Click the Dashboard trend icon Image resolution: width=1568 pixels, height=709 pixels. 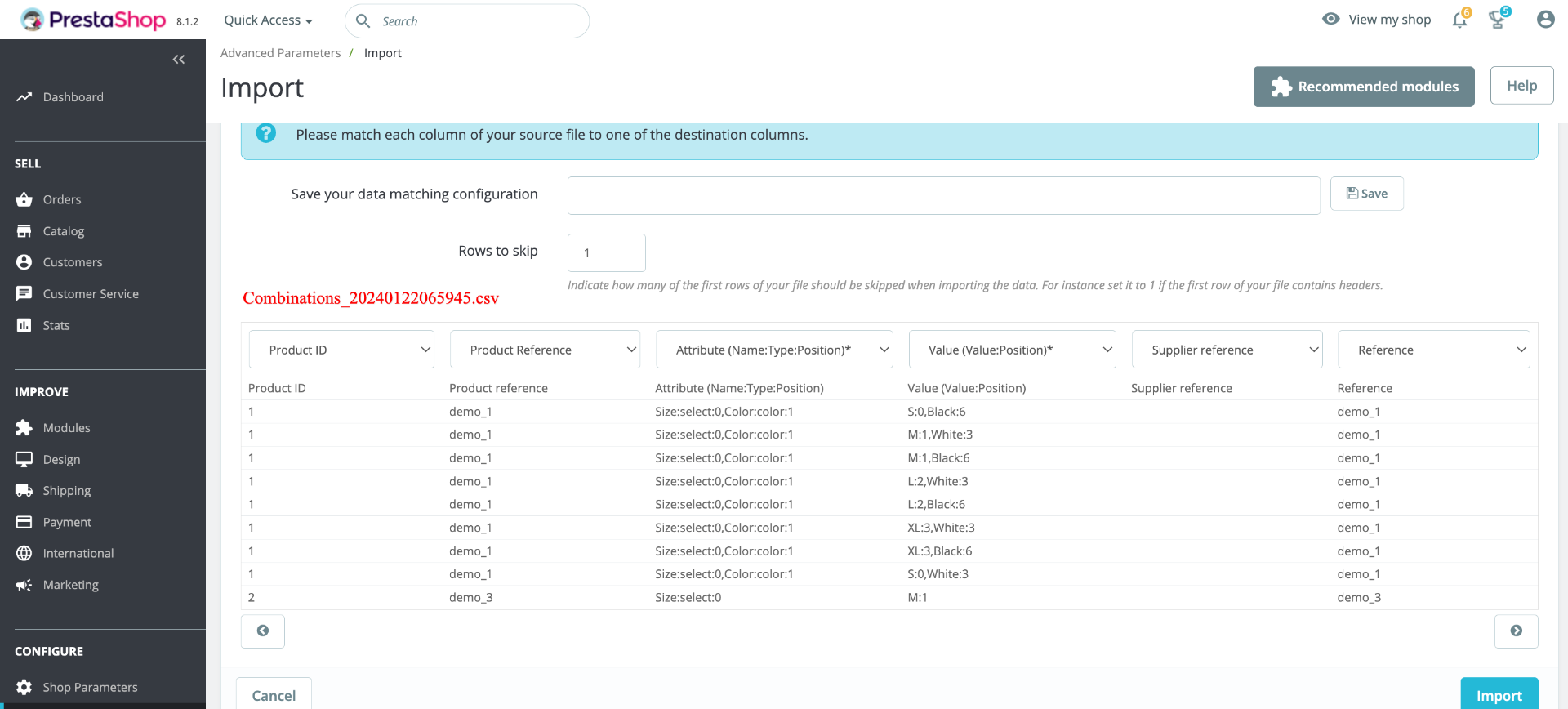(x=24, y=97)
